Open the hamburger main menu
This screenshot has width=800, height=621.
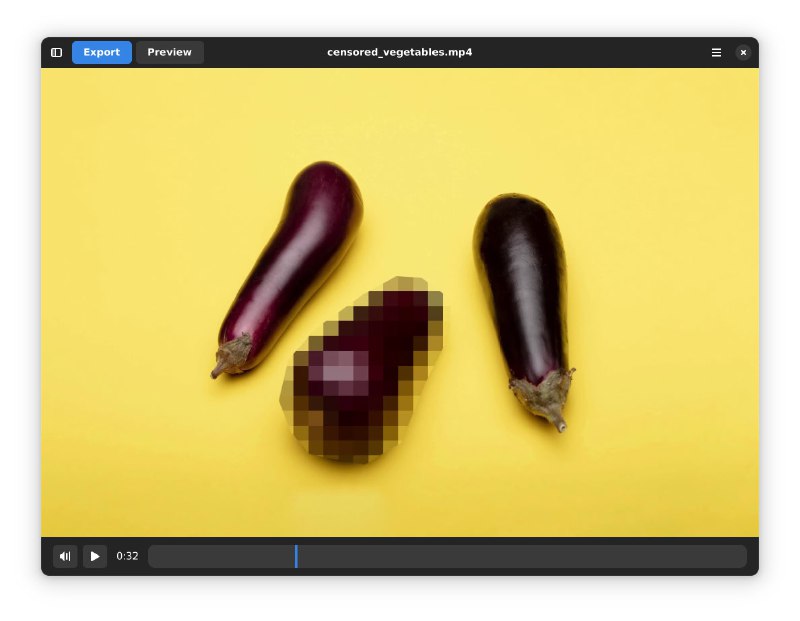(716, 53)
